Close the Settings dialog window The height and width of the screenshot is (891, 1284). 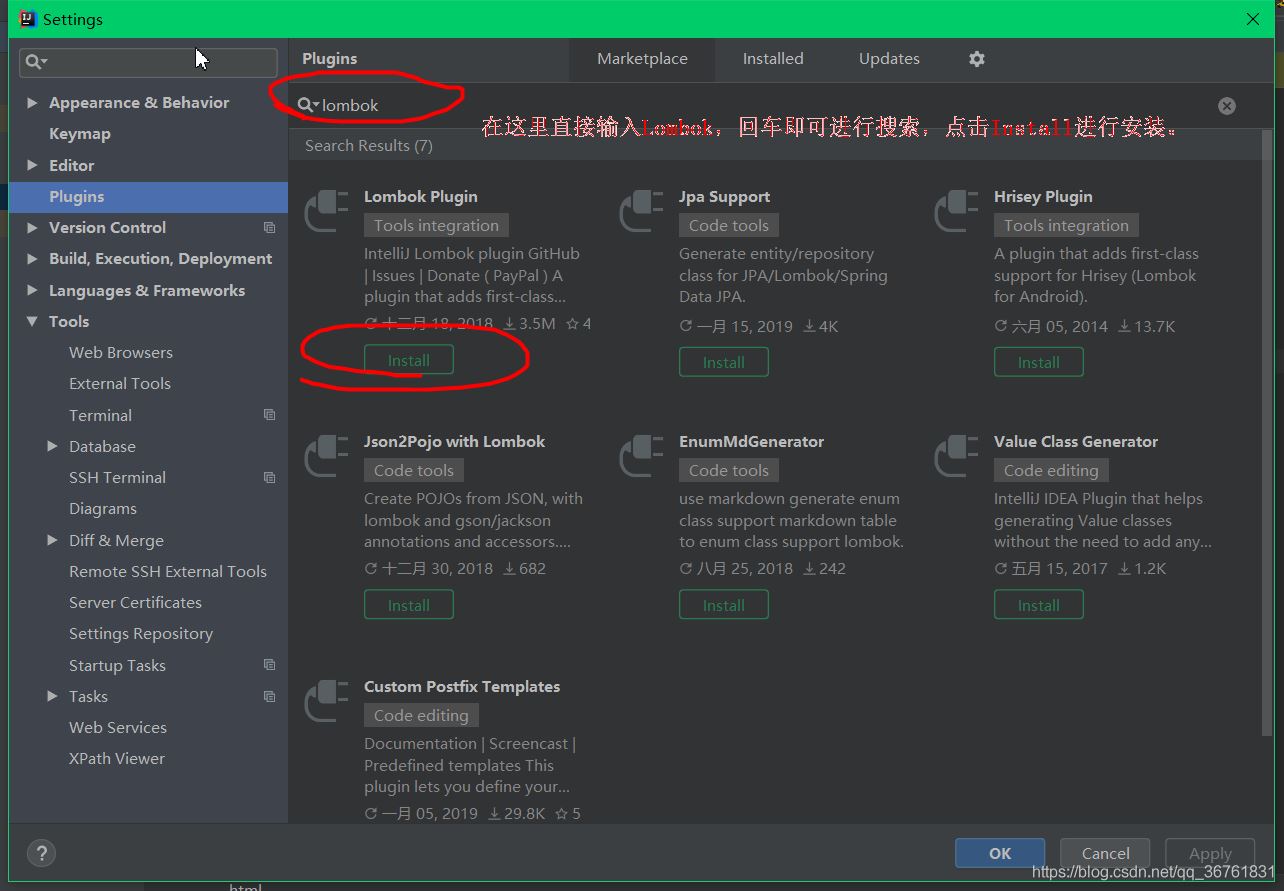pyautogui.click(x=1253, y=19)
